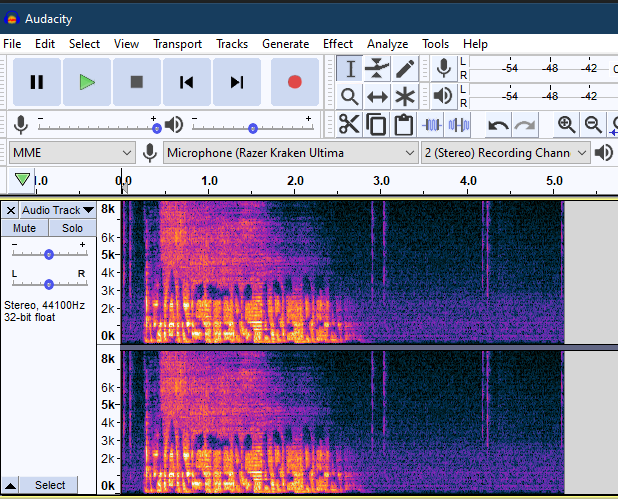
Task: Click the mixer microphone volume icon
Action: coord(21,125)
